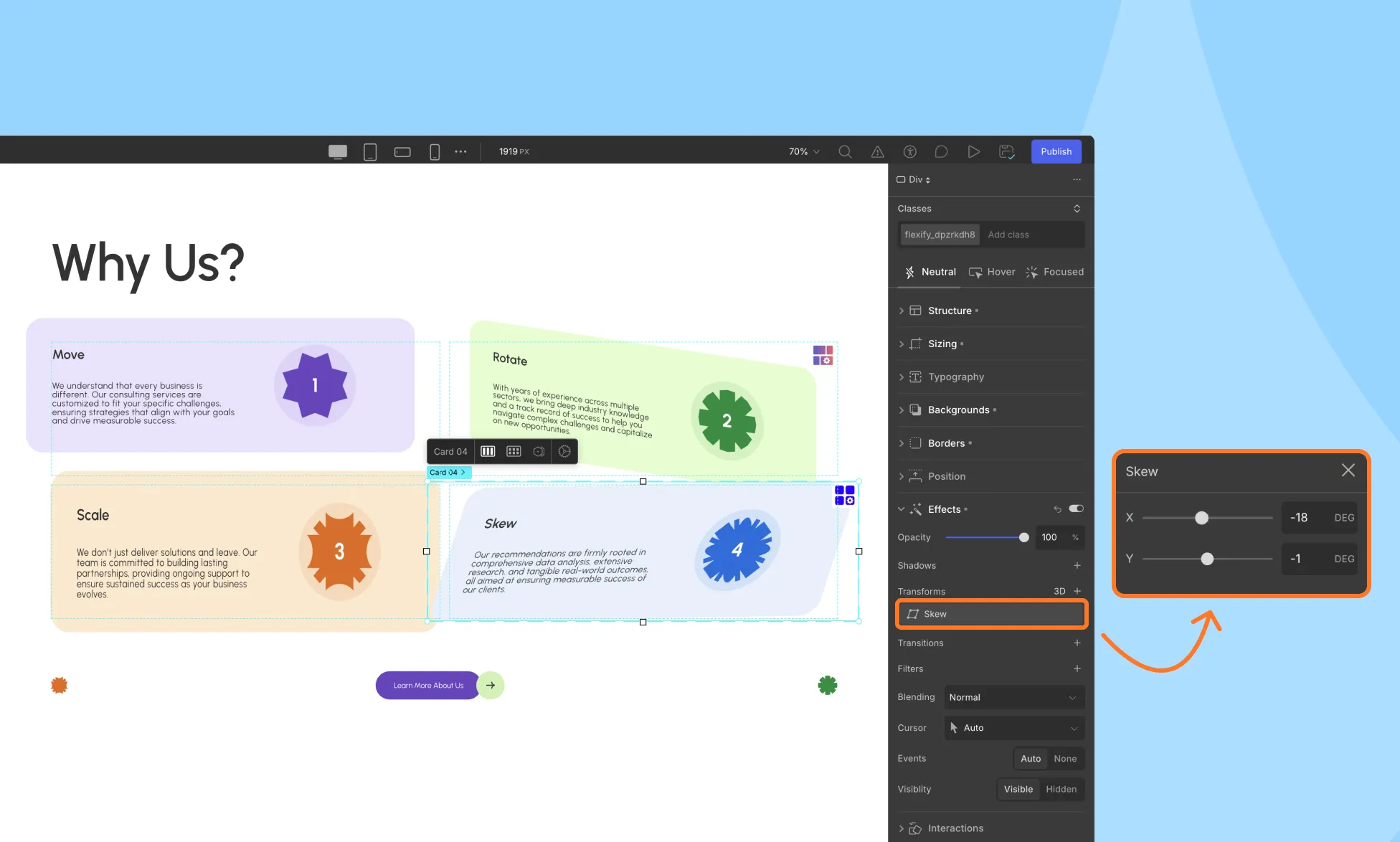Set Visibility to Hidden
This screenshot has height=842, width=1400.
(x=1061, y=789)
